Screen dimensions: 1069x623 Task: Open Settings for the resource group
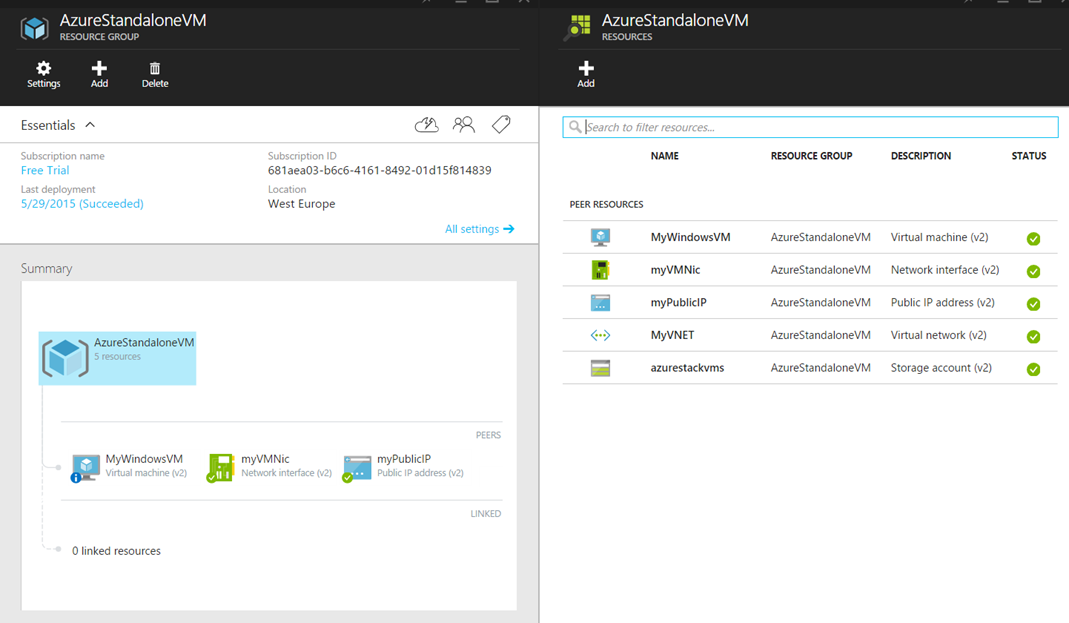pyautogui.click(x=43, y=74)
